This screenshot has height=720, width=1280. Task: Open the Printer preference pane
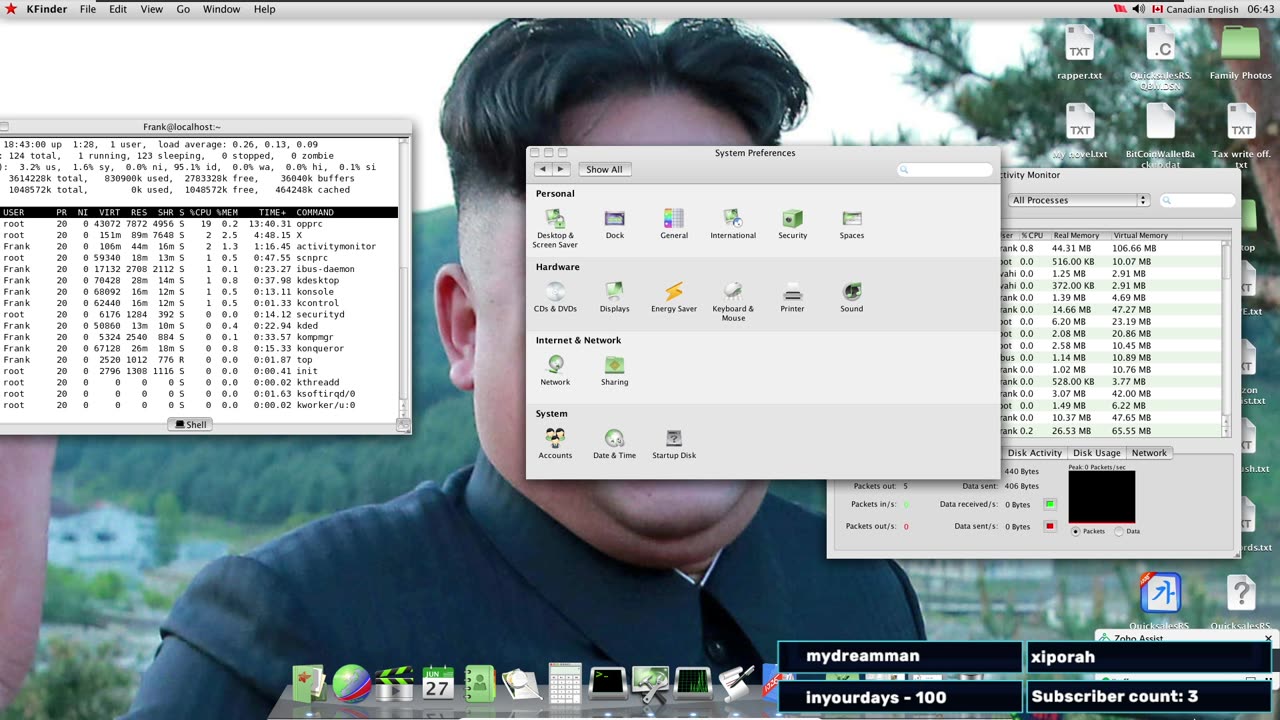792,297
